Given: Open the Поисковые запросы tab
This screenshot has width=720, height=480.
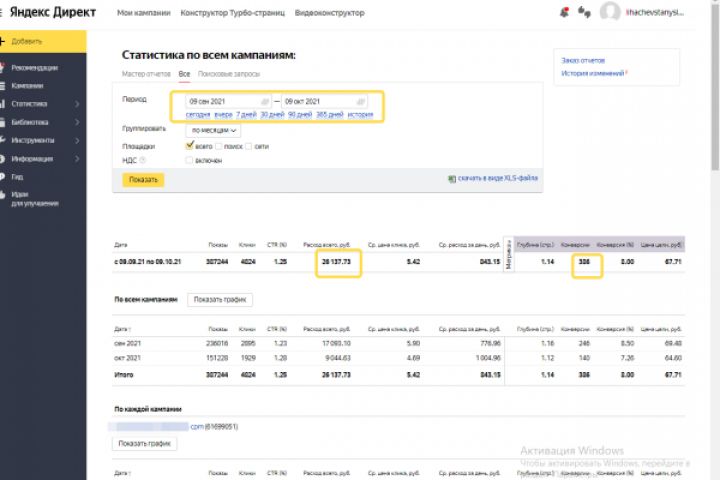Looking at the screenshot, I should (229, 75).
